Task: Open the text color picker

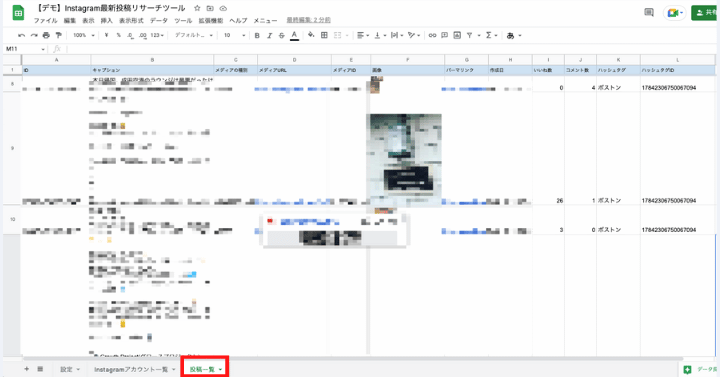Action: (294, 35)
